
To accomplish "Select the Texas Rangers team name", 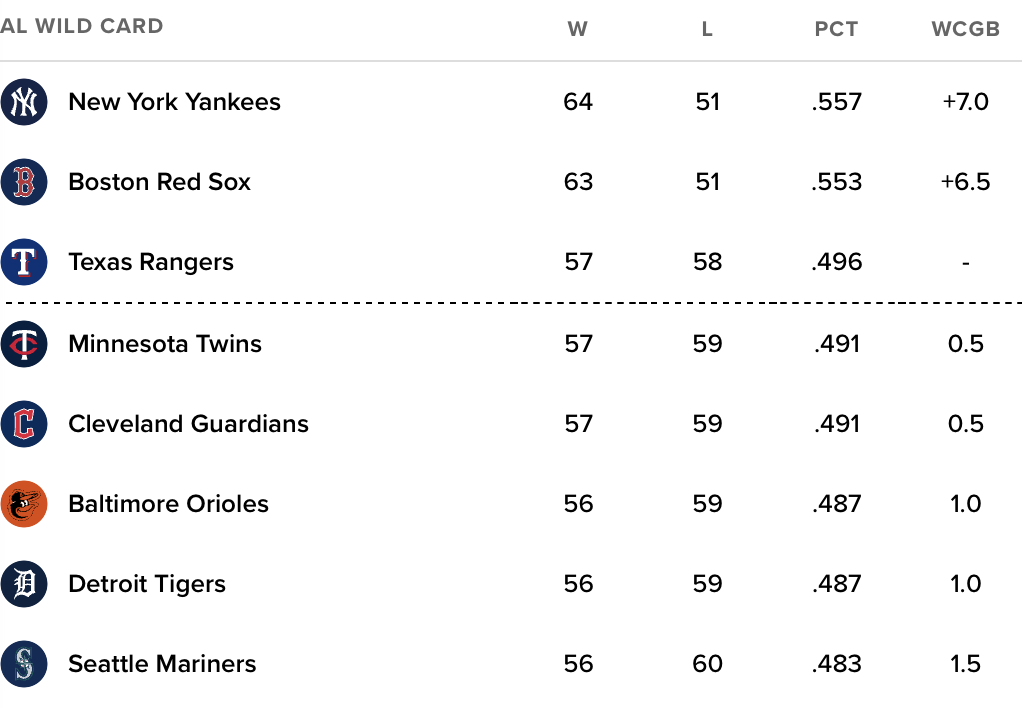I will pos(151,262).
